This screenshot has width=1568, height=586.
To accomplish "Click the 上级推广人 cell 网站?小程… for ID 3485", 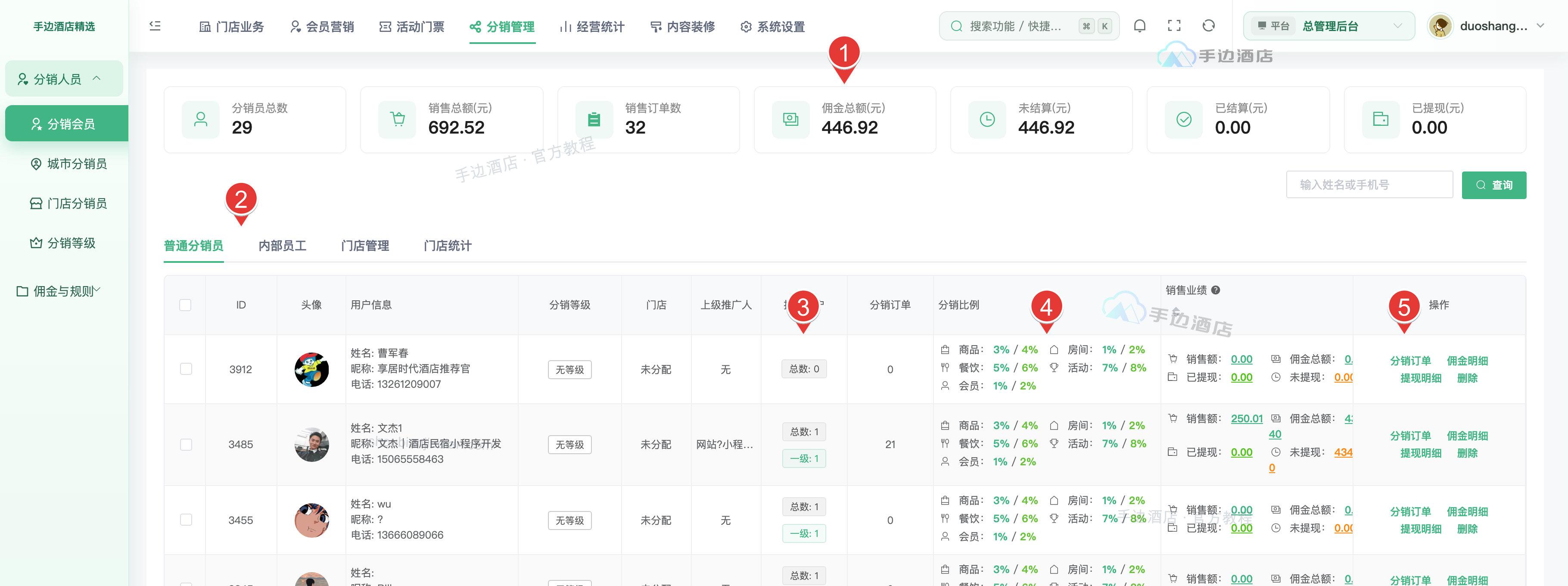I will (x=725, y=444).
